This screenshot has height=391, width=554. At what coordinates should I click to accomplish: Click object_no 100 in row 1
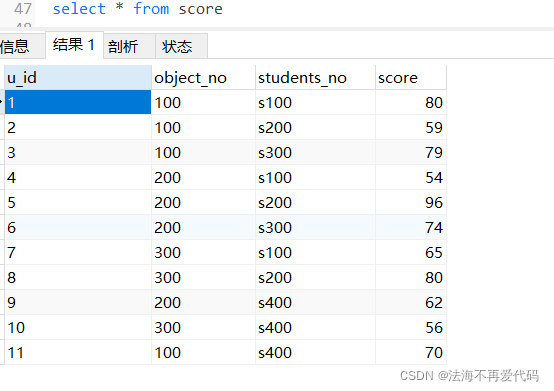pos(203,102)
